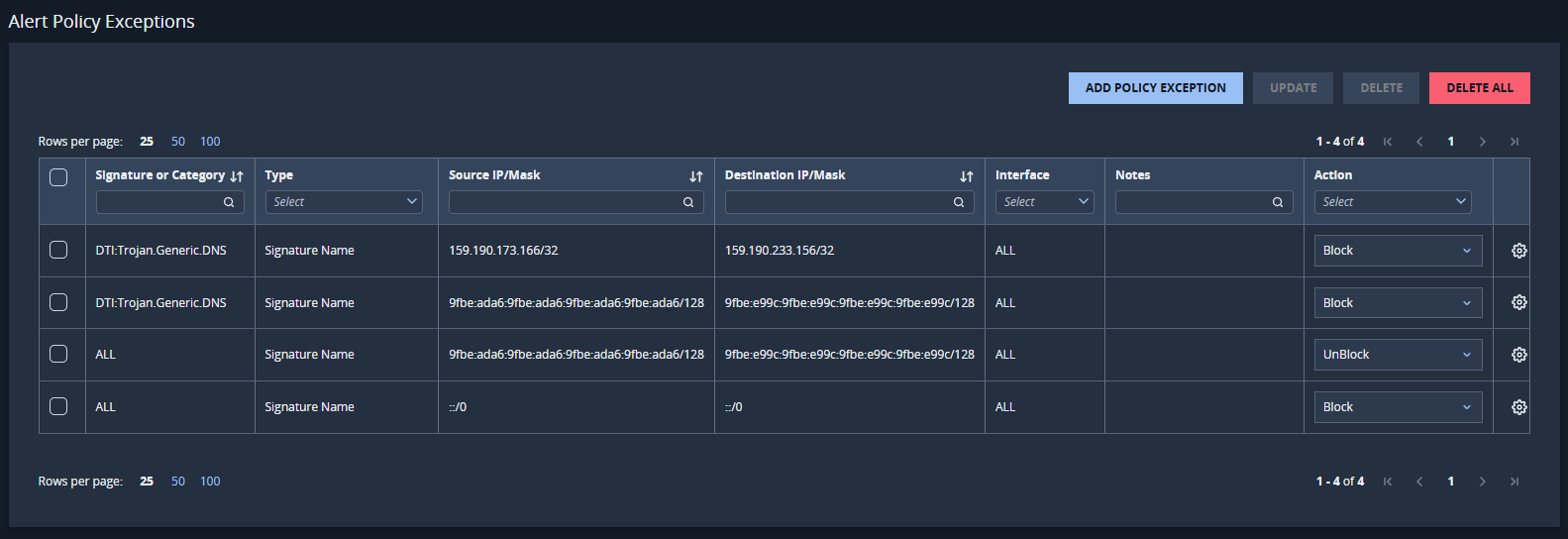This screenshot has height=539, width=1568.
Task: Open settings gear for the 159.190.173.166/32 row
Action: click(1518, 251)
